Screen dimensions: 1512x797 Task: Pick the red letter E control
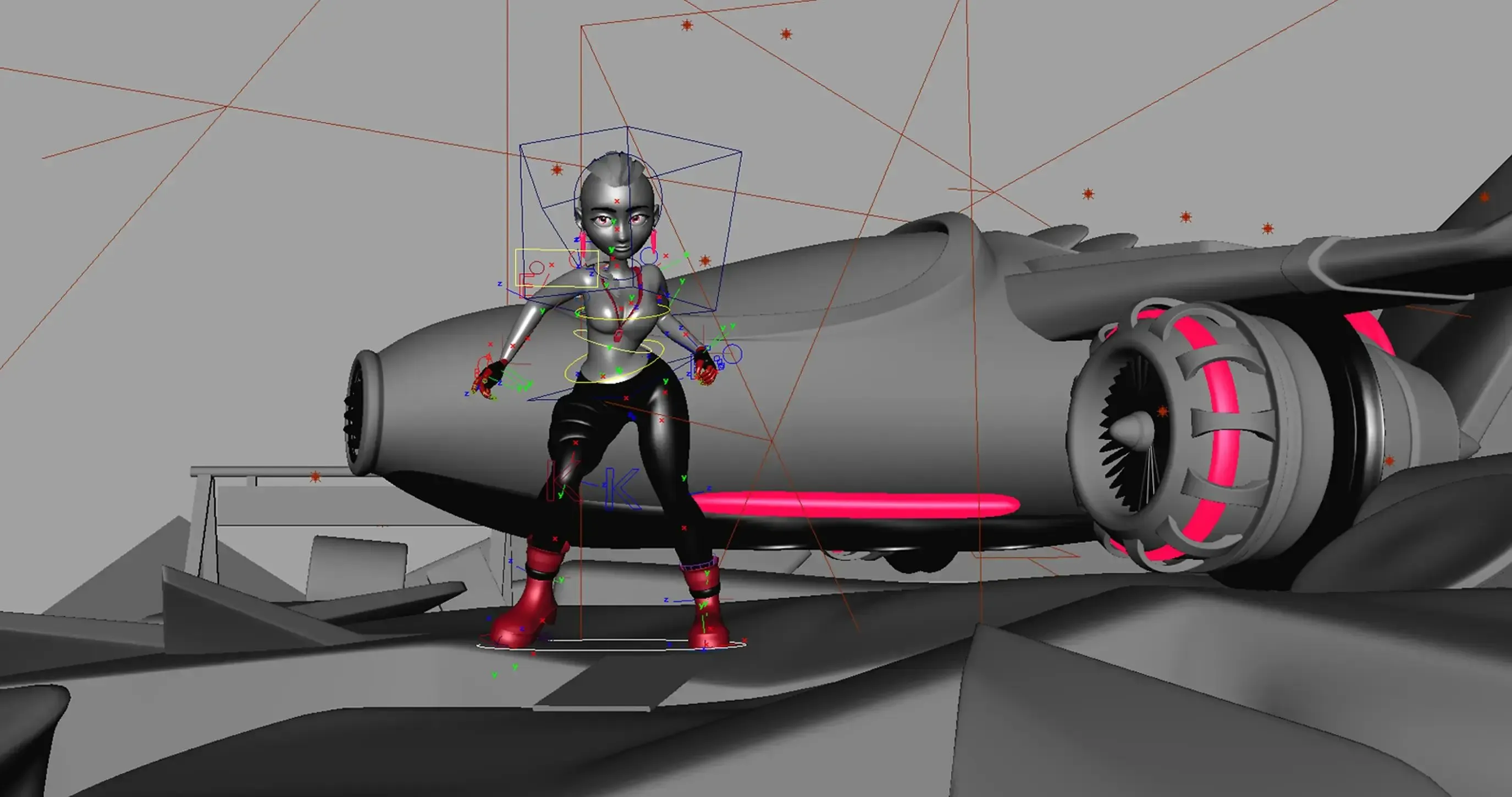pyautogui.click(x=526, y=287)
